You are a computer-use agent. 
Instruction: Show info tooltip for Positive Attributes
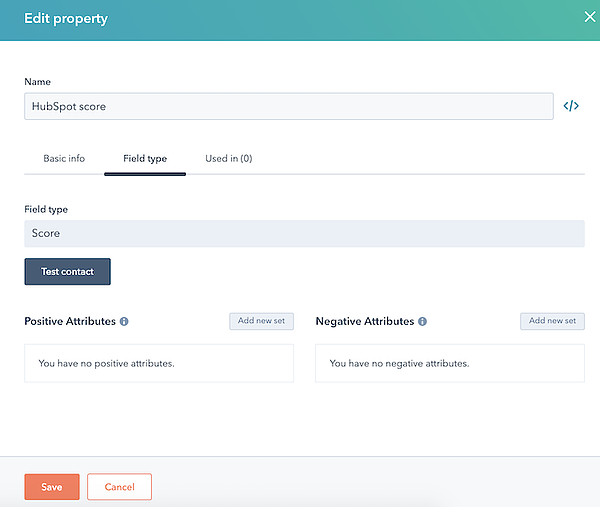tap(124, 321)
